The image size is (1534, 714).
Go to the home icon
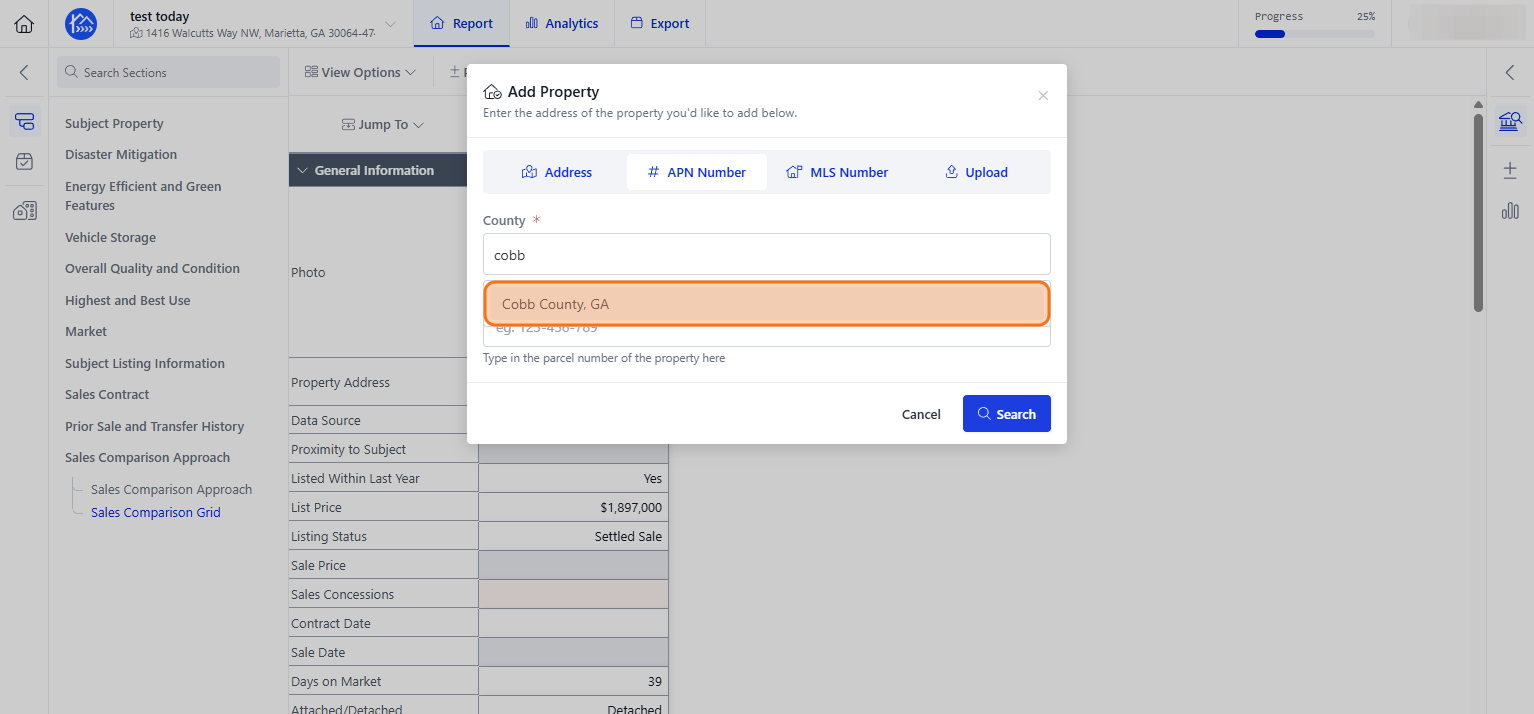[x=24, y=24]
